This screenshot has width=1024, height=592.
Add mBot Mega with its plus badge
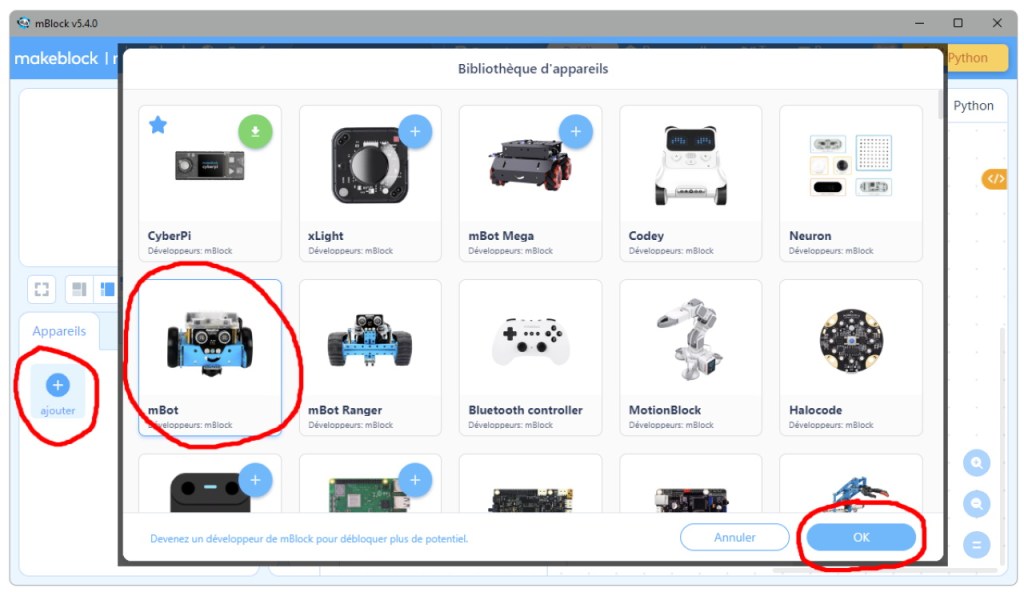[578, 130]
